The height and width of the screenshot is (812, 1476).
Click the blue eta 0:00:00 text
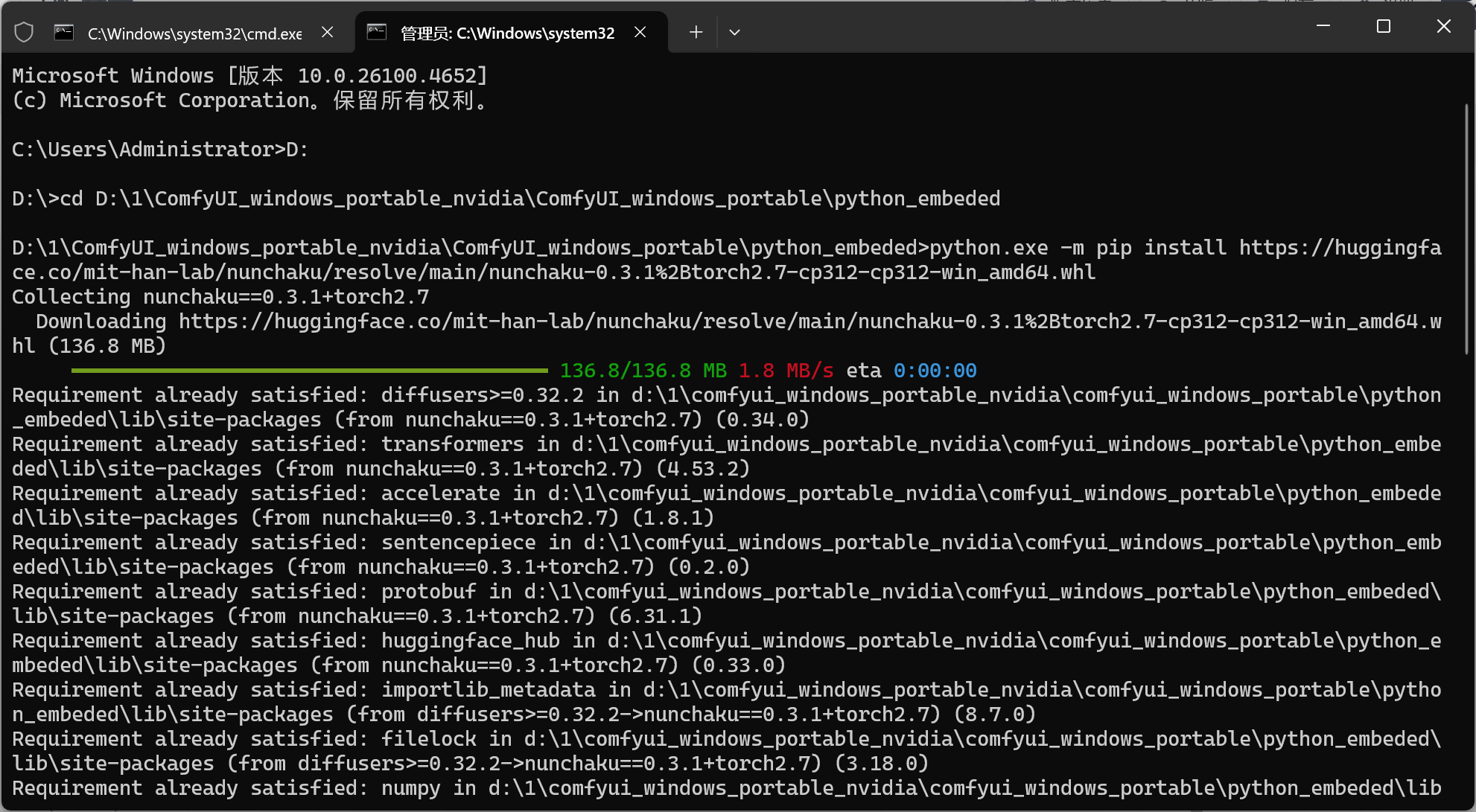click(935, 371)
